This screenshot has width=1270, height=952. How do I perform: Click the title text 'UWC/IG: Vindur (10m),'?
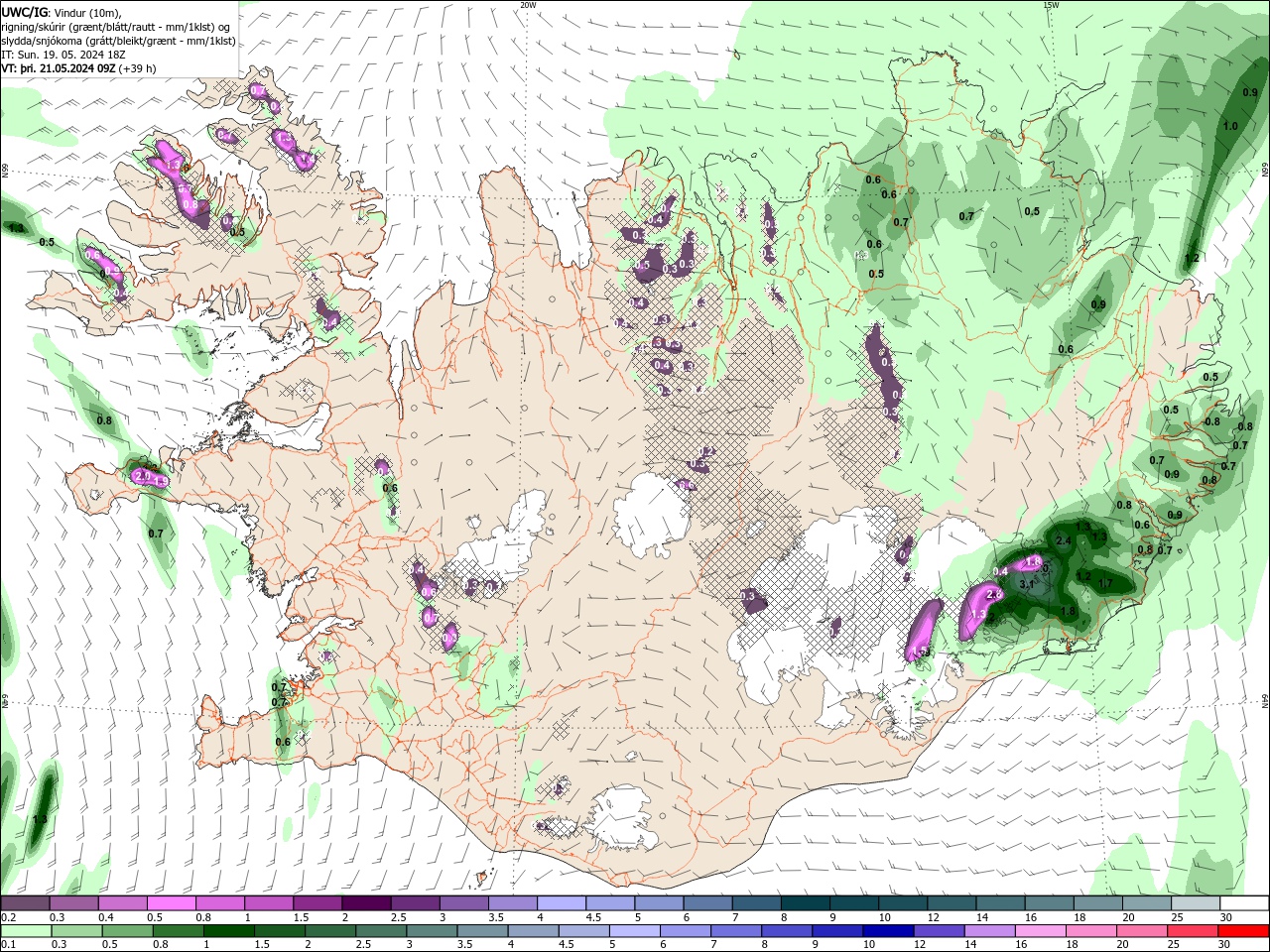[62, 12]
